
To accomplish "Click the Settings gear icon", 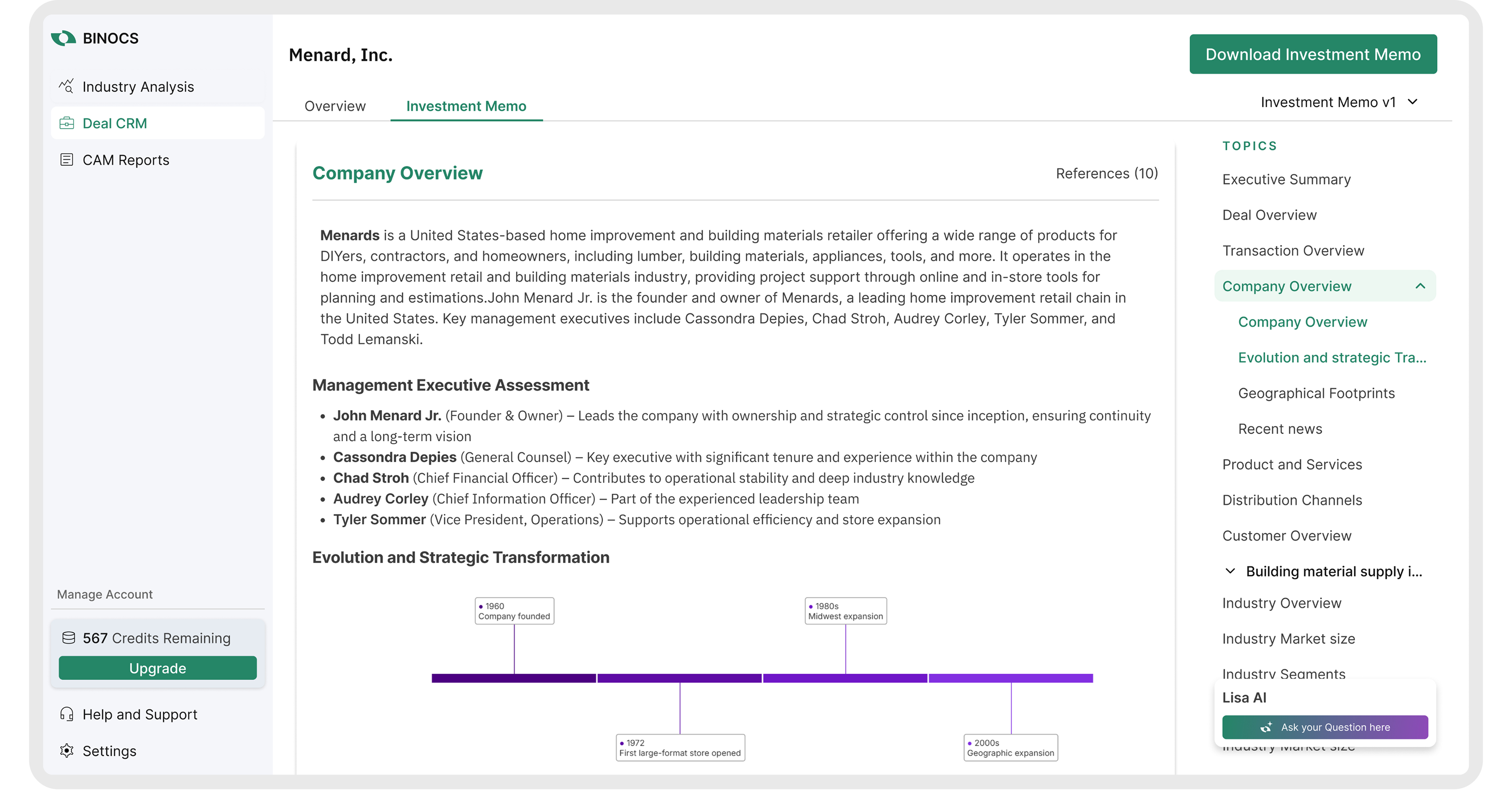I will coord(67,751).
